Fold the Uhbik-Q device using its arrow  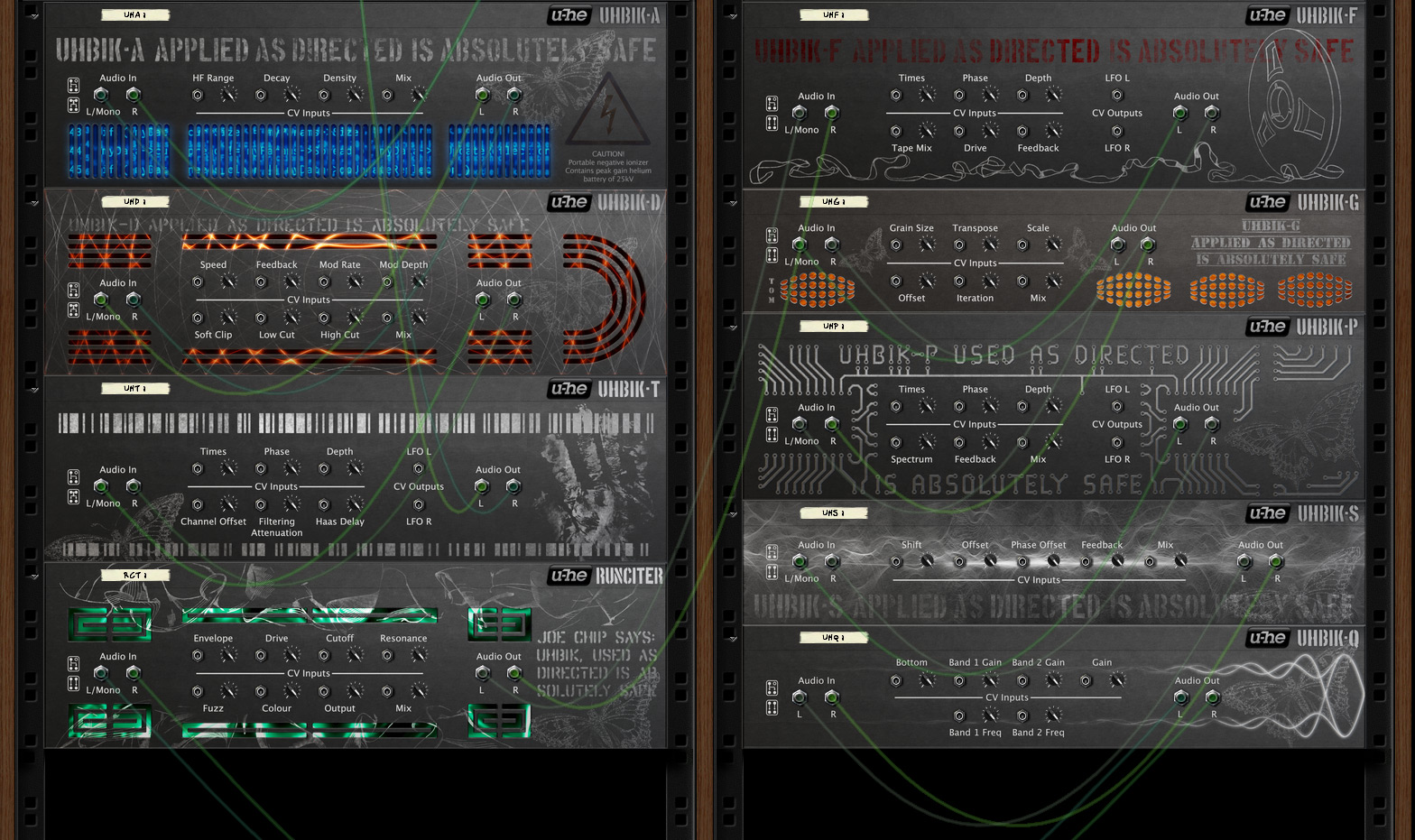733,639
